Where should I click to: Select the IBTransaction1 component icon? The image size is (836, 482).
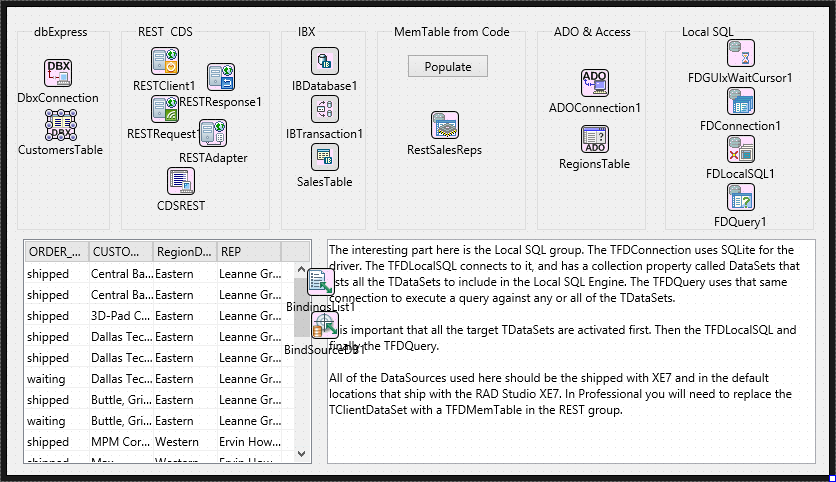(325, 109)
